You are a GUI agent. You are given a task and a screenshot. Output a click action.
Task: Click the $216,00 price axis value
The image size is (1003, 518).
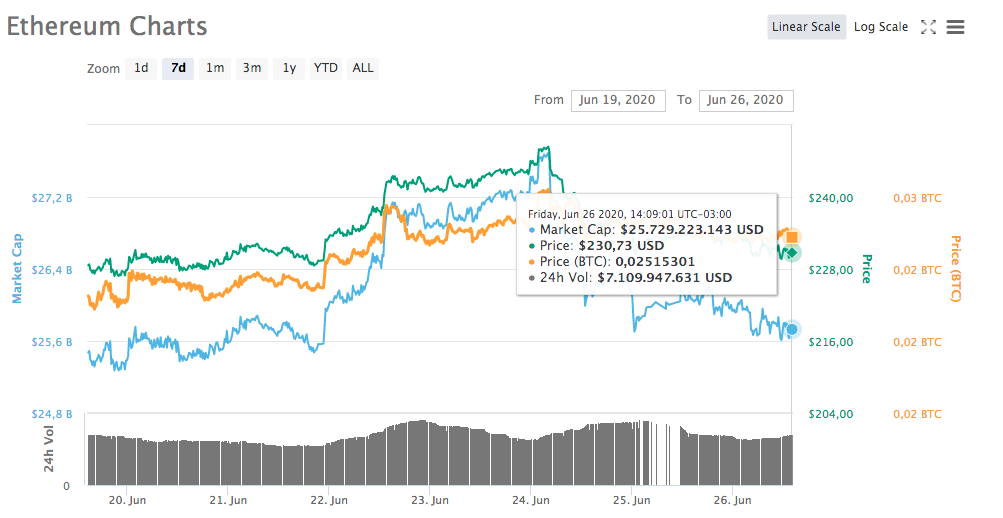pos(831,342)
